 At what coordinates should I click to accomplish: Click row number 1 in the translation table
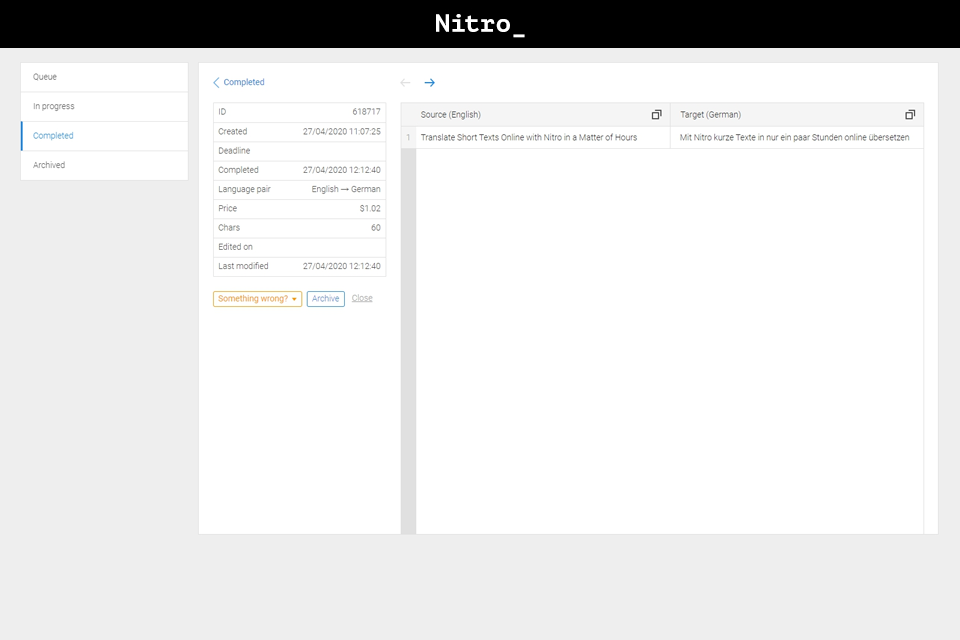click(x=409, y=137)
